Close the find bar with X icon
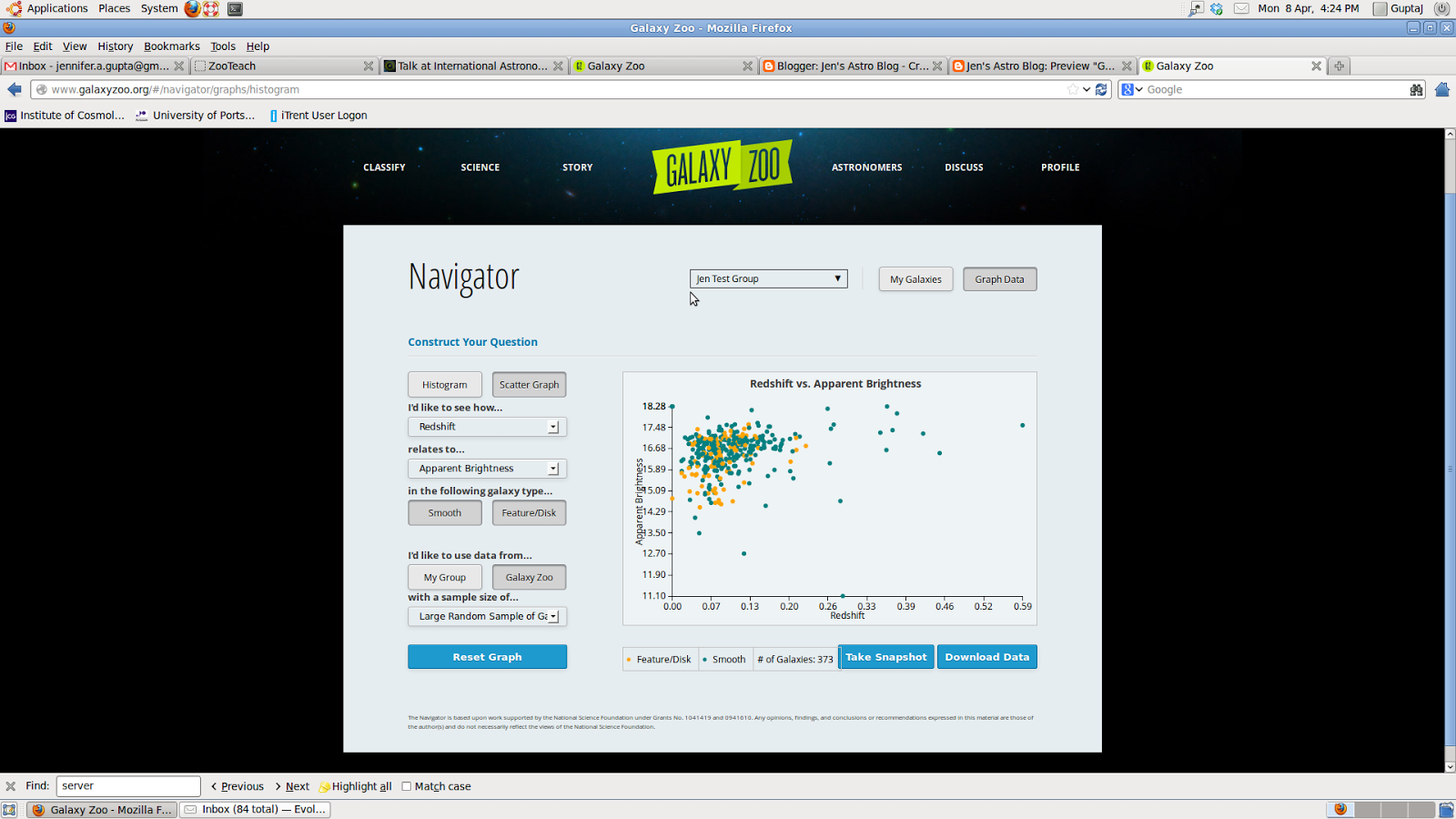Image resolution: width=1456 pixels, height=819 pixels. coord(11,786)
